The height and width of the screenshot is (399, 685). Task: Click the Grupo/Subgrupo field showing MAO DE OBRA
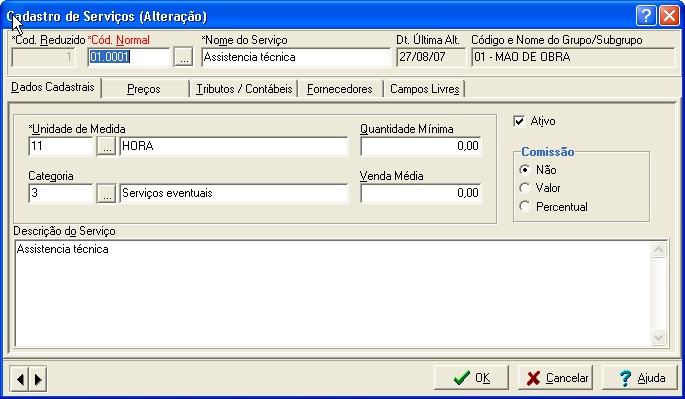point(574,57)
